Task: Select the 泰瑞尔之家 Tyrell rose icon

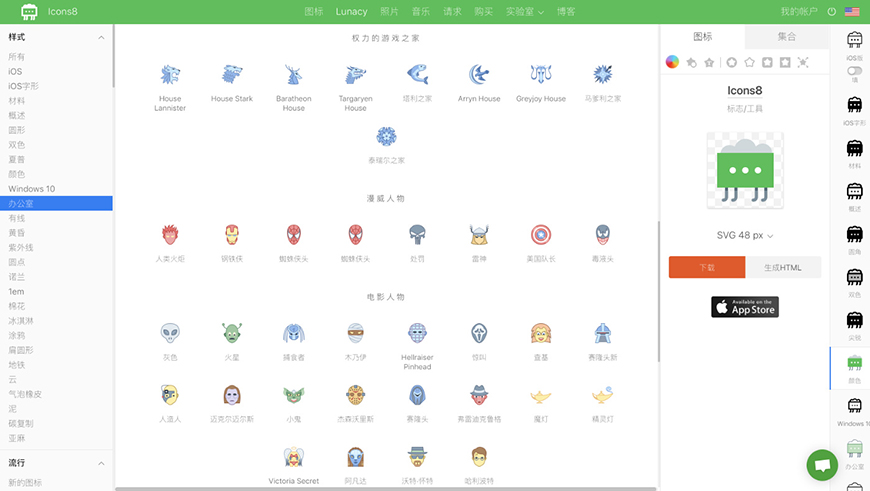Action: click(x=386, y=136)
